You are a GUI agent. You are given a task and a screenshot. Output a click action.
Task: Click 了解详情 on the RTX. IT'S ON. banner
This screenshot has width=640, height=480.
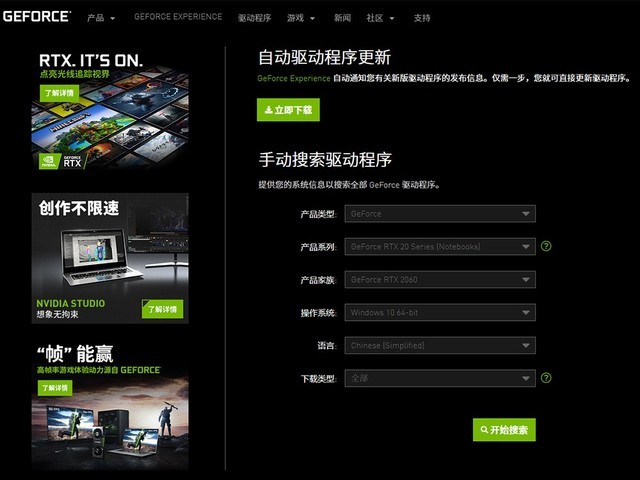tap(59, 93)
